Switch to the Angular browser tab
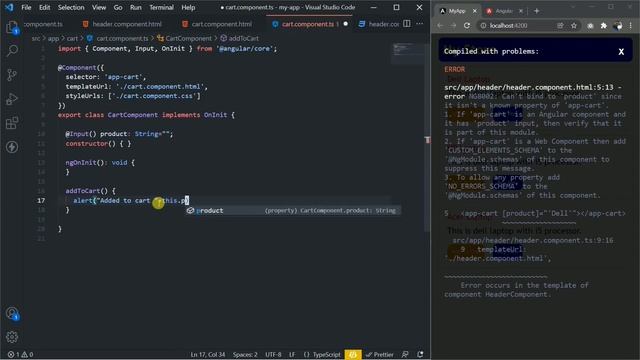640x360 pixels. pyautogui.click(x=504, y=11)
